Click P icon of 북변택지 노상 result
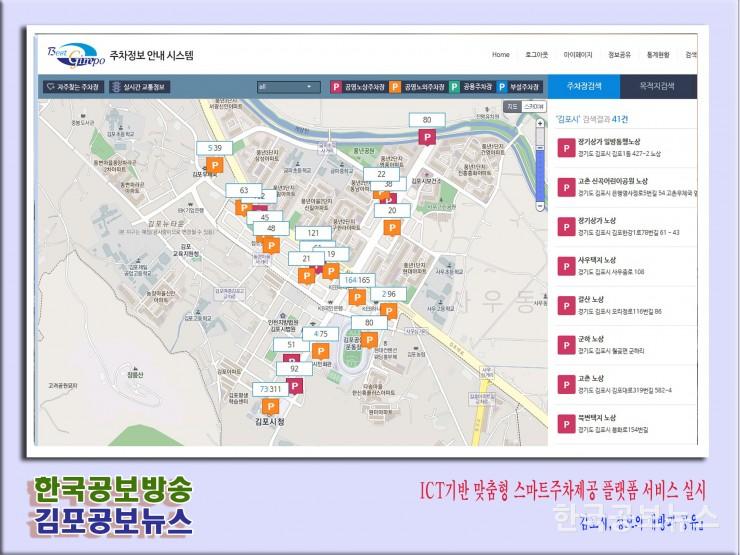This screenshot has height=555, width=740. pyautogui.click(x=566, y=424)
